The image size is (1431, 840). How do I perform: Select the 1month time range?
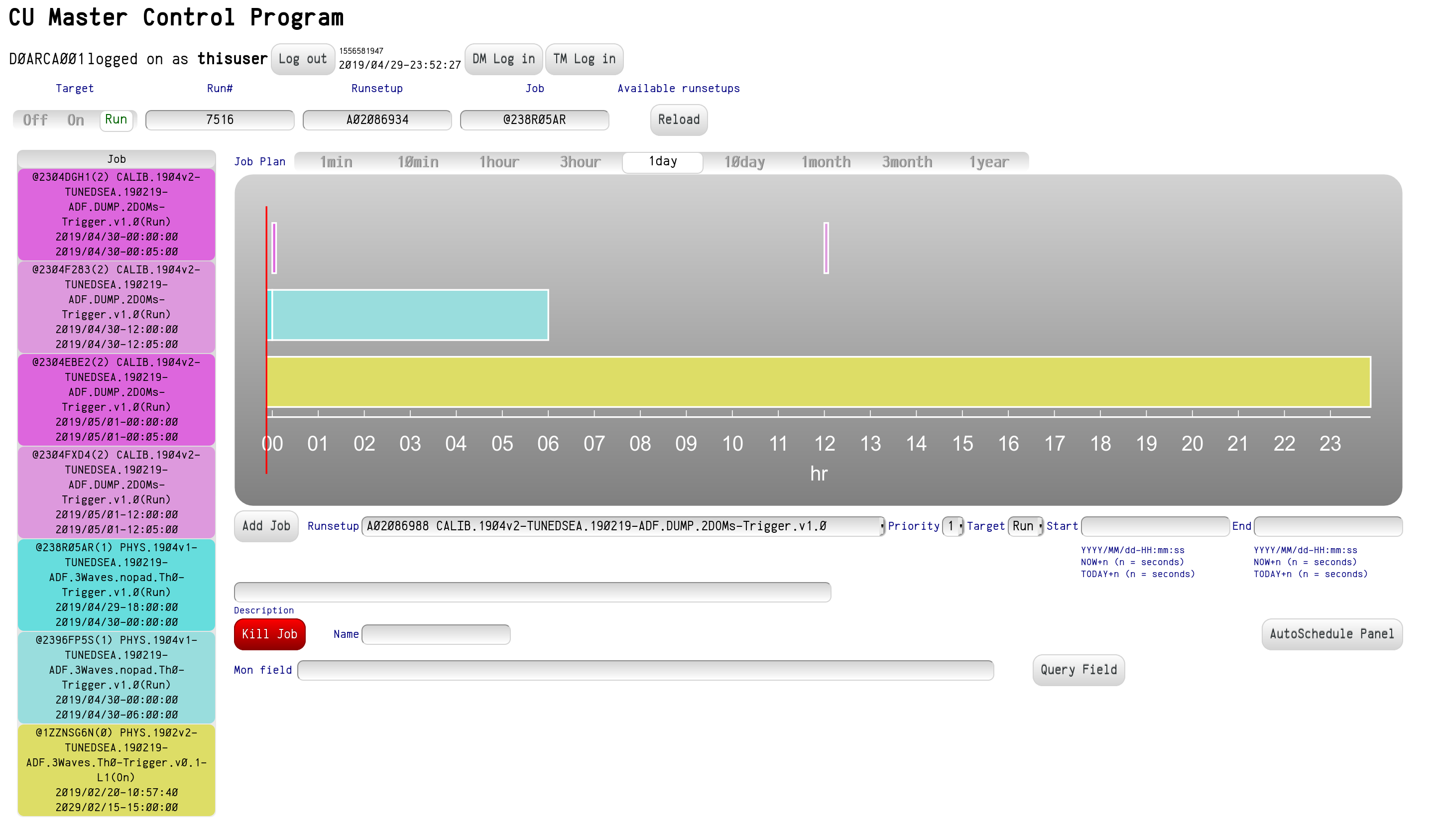pyautogui.click(x=826, y=162)
